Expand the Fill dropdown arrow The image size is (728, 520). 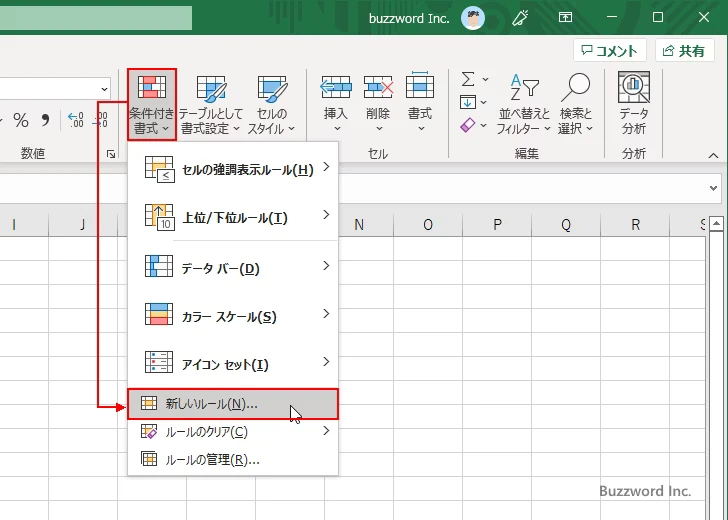pyautogui.click(x=483, y=102)
